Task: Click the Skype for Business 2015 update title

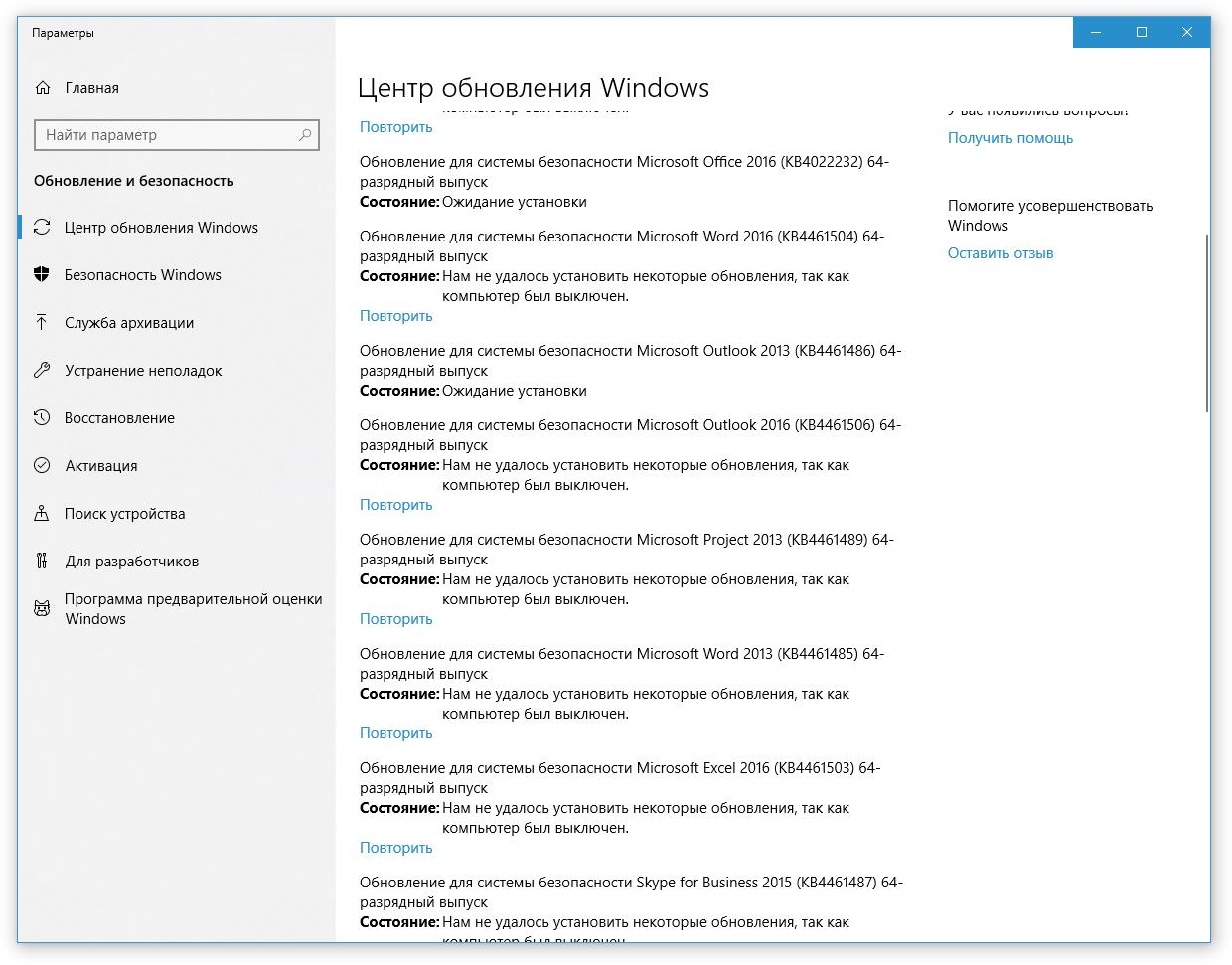Action: [x=631, y=892]
